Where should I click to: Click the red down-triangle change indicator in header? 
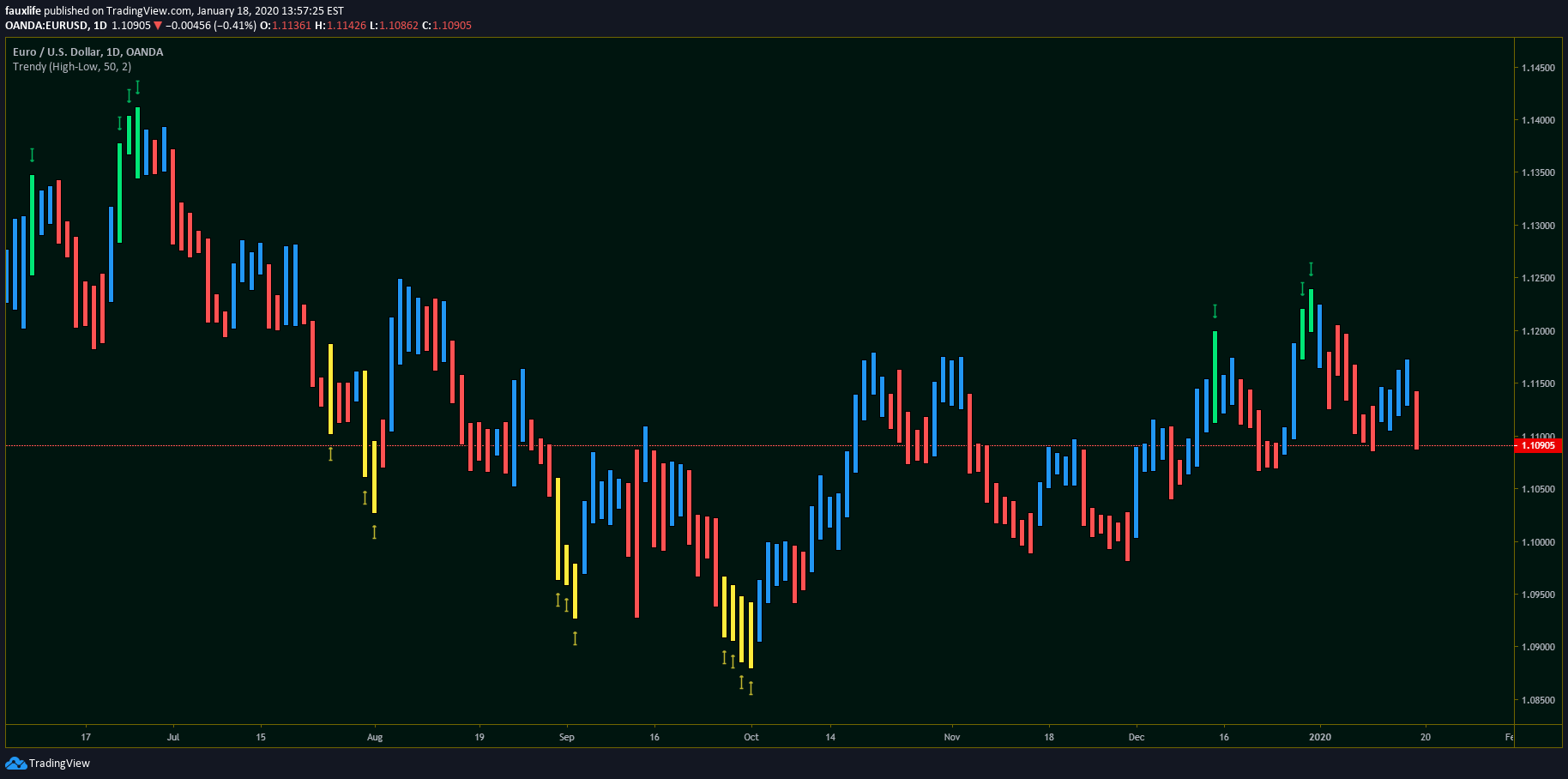point(158,26)
